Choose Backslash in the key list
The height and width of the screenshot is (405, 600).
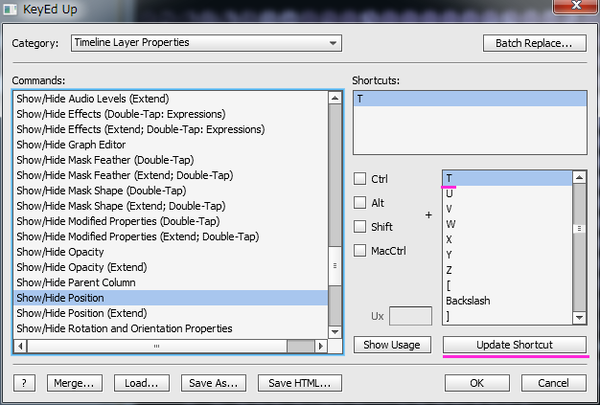click(x=507, y=301)
